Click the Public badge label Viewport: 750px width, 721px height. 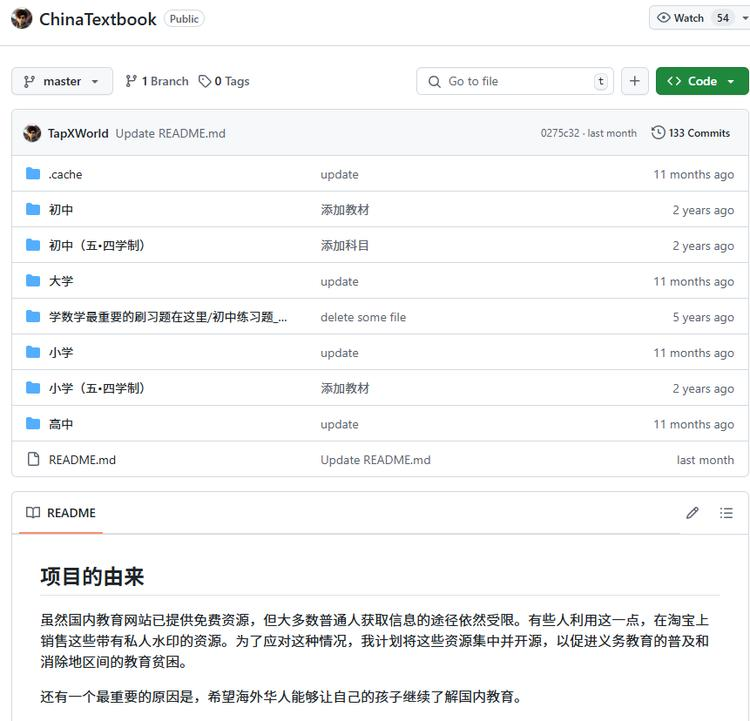[184, 19]
